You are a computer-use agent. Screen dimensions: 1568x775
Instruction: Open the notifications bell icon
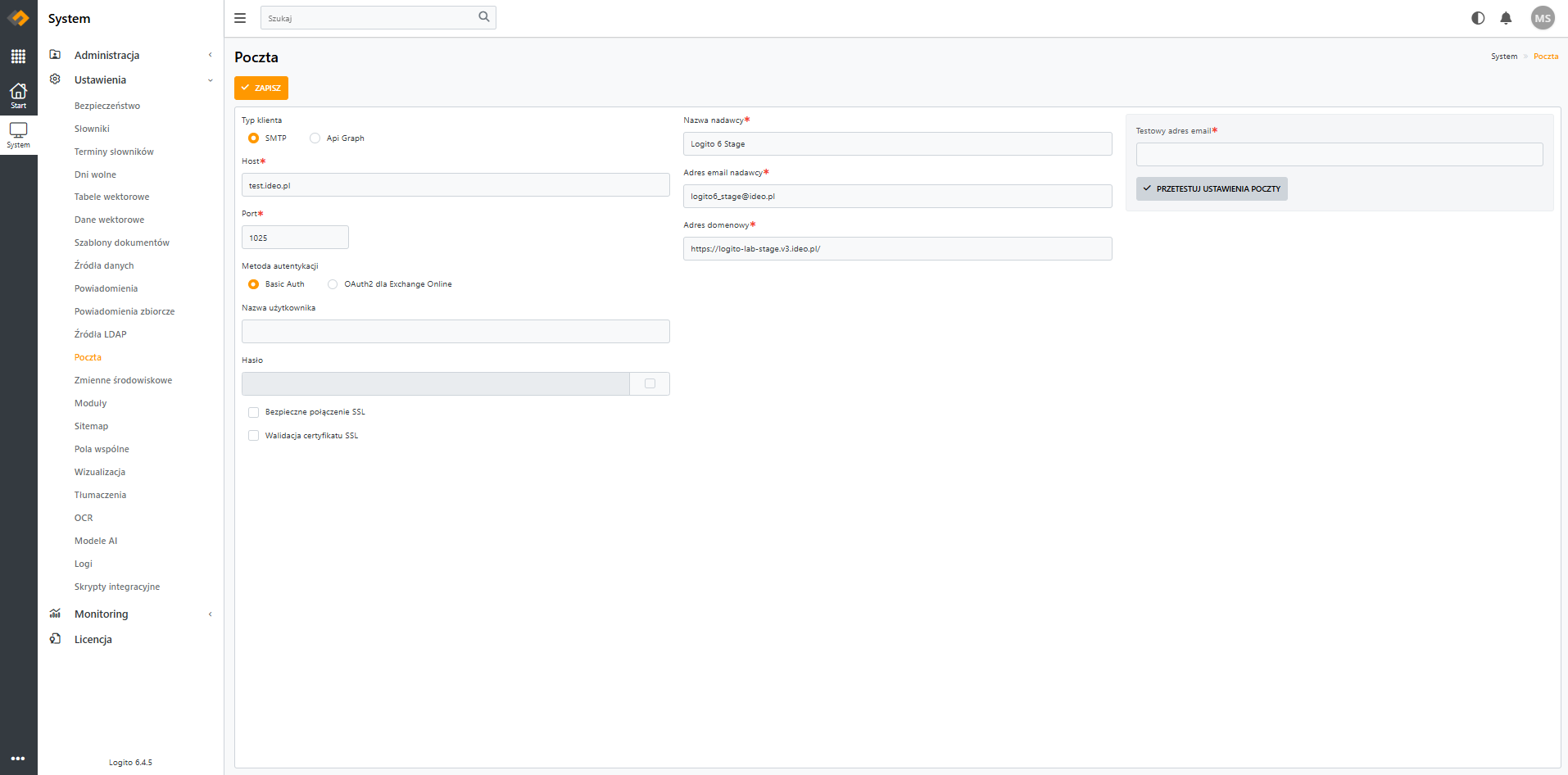point(1506,18)
